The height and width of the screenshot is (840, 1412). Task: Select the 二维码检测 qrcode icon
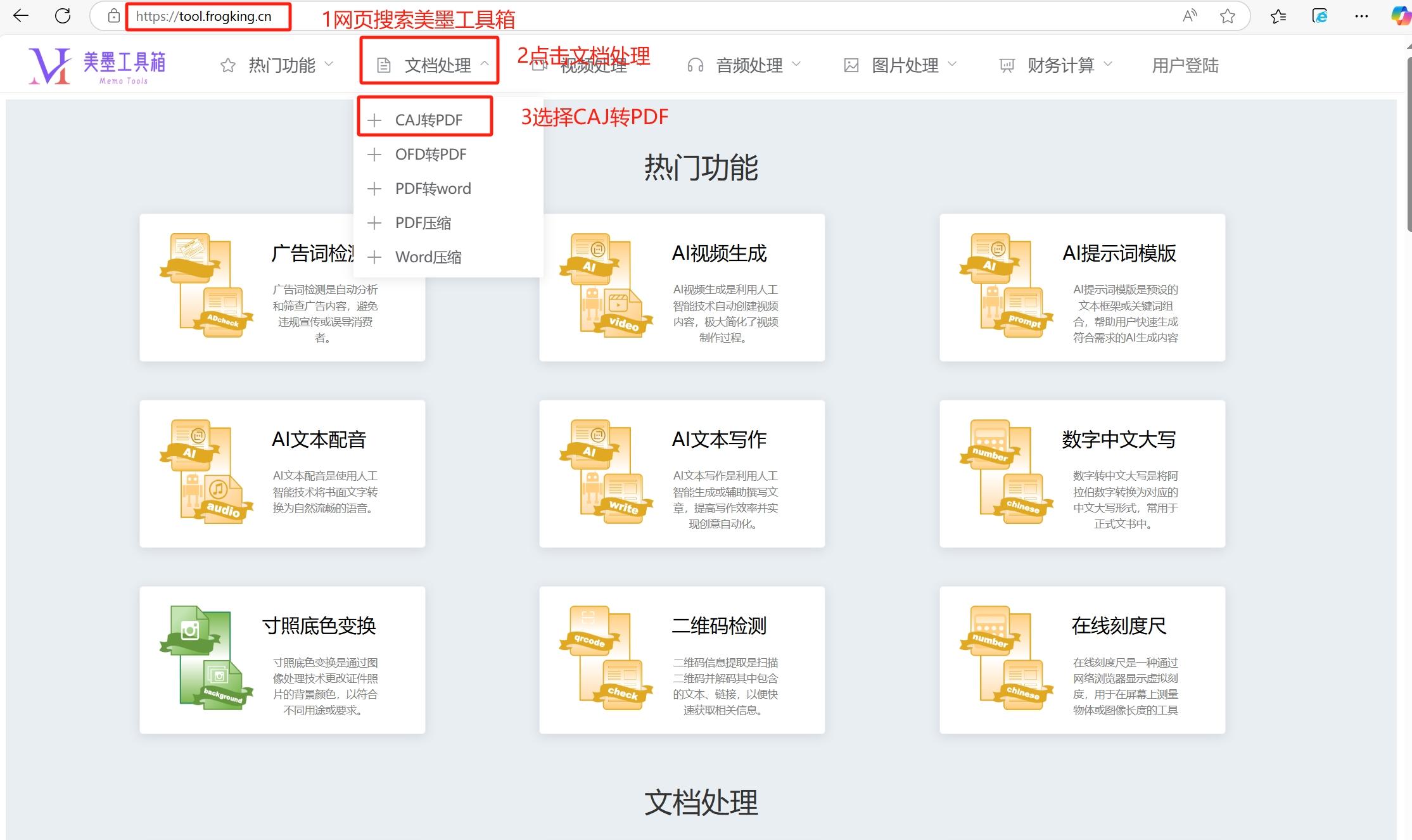[608, 659]
